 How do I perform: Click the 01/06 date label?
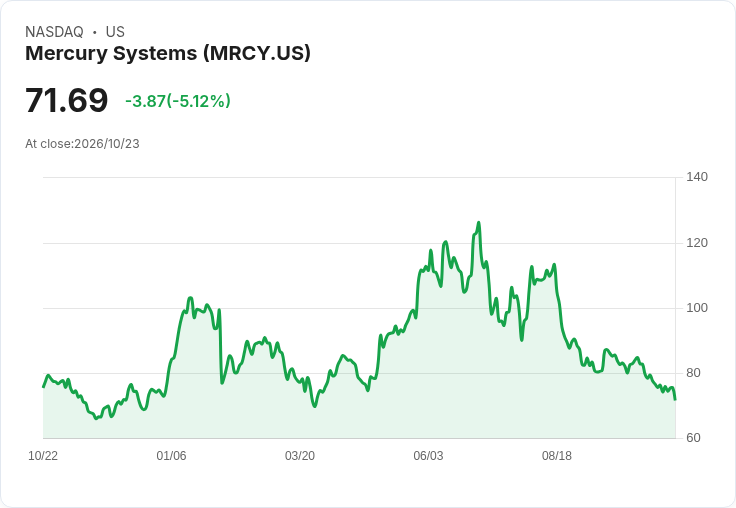[171, 456]
